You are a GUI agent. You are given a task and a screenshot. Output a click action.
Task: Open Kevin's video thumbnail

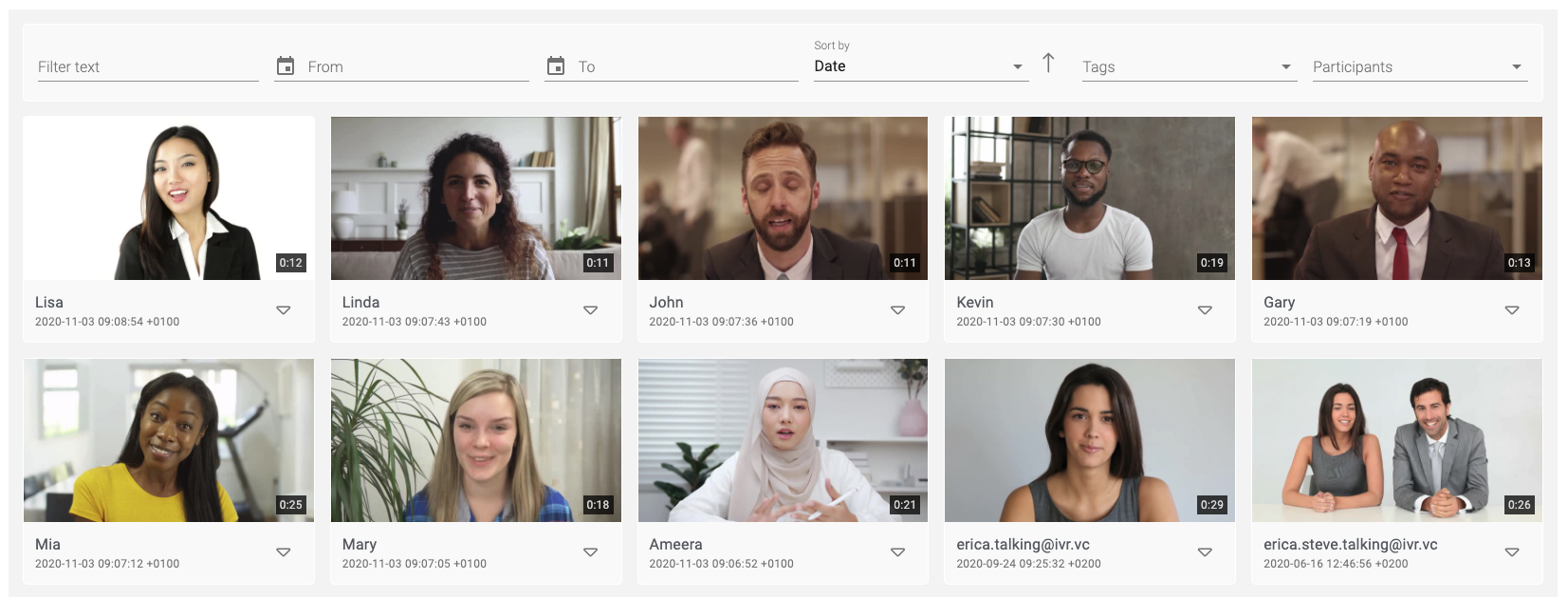(1089, 198)
